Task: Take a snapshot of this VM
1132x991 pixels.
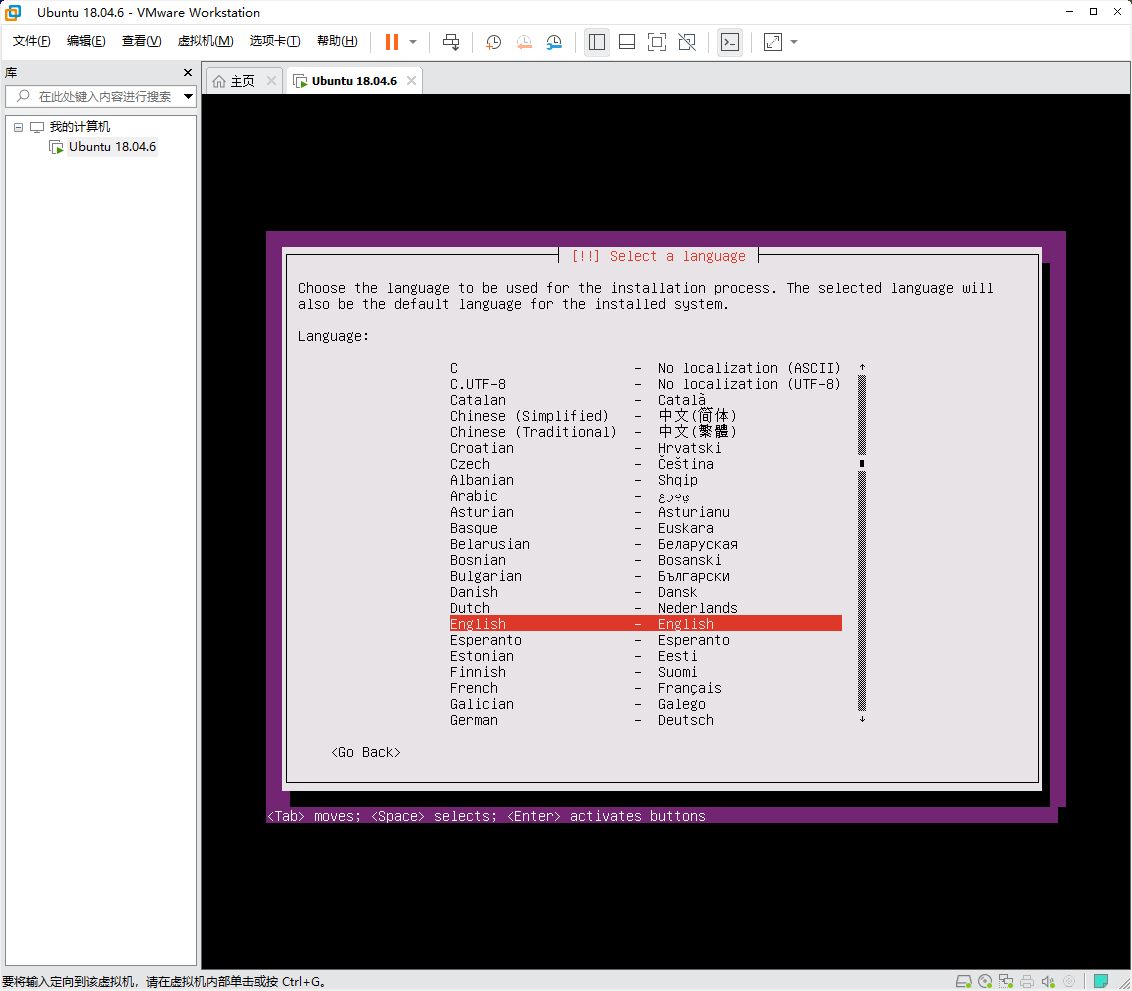Action: (494, 42)
